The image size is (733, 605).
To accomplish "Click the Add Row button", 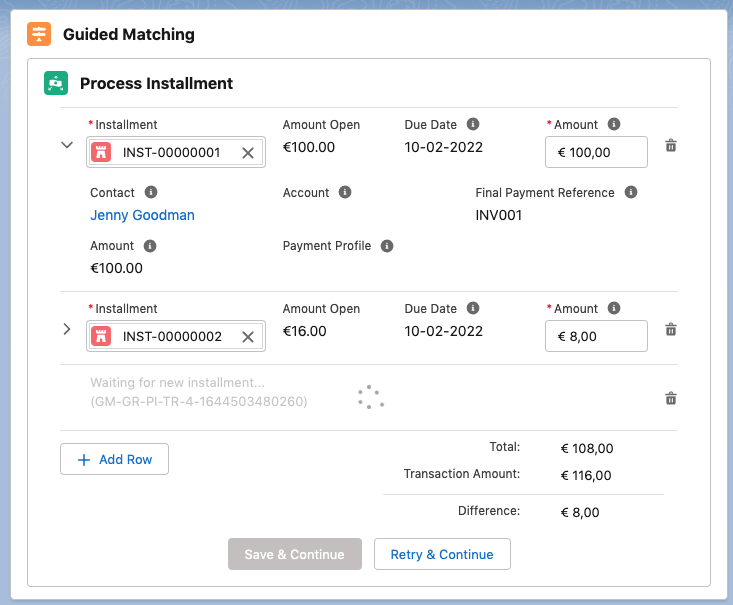I will pos(114,459).
